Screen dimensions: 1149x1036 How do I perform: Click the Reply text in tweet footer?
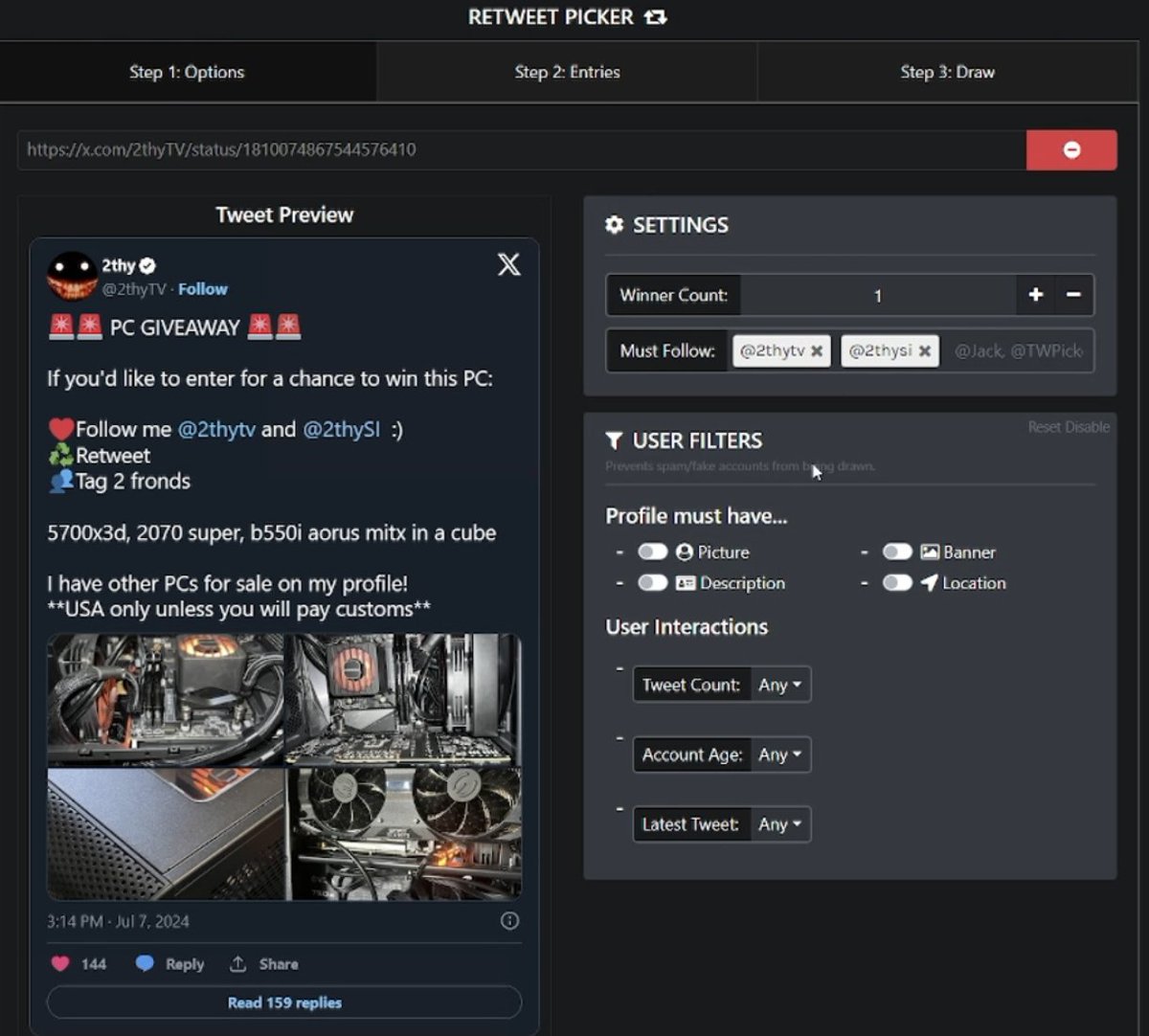[185, 964]
